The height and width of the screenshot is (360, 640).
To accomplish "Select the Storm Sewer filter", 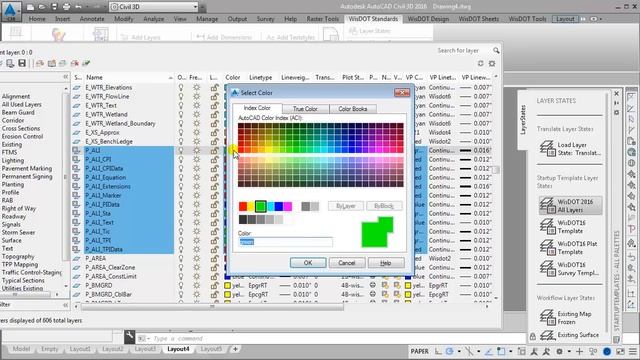I will tap(18, 232).
